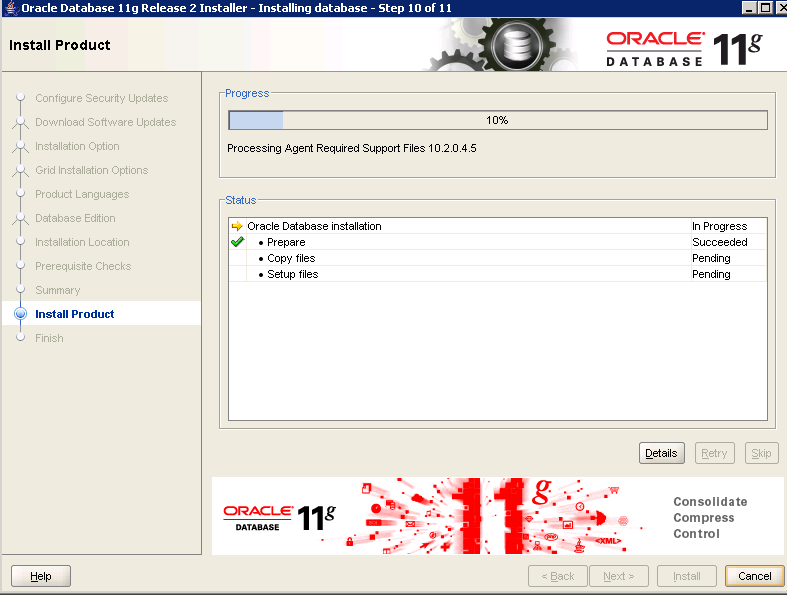Screen dimensions: 787x595
Task: Click the Setup files status row
Action: click(497, 274)
